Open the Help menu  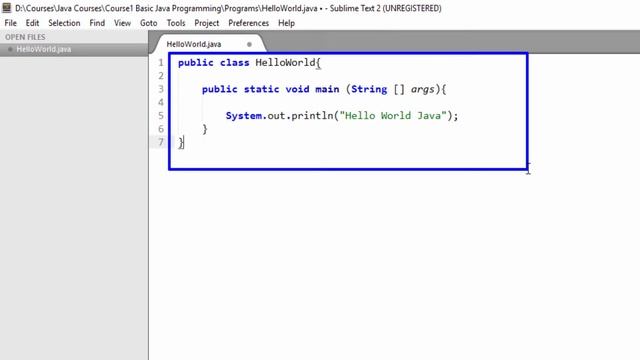pyautogui.click(x=287, y=23)
